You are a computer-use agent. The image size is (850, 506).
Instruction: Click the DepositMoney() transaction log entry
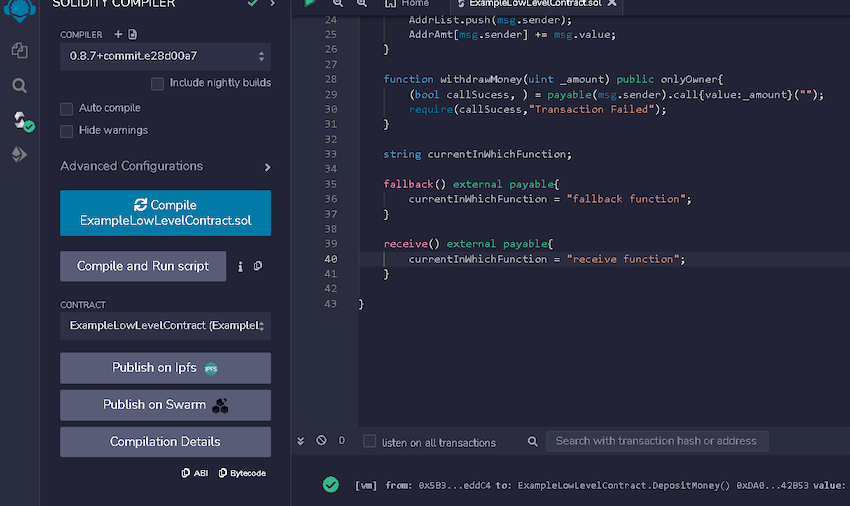pyautogui.click(x=602, y=485)
